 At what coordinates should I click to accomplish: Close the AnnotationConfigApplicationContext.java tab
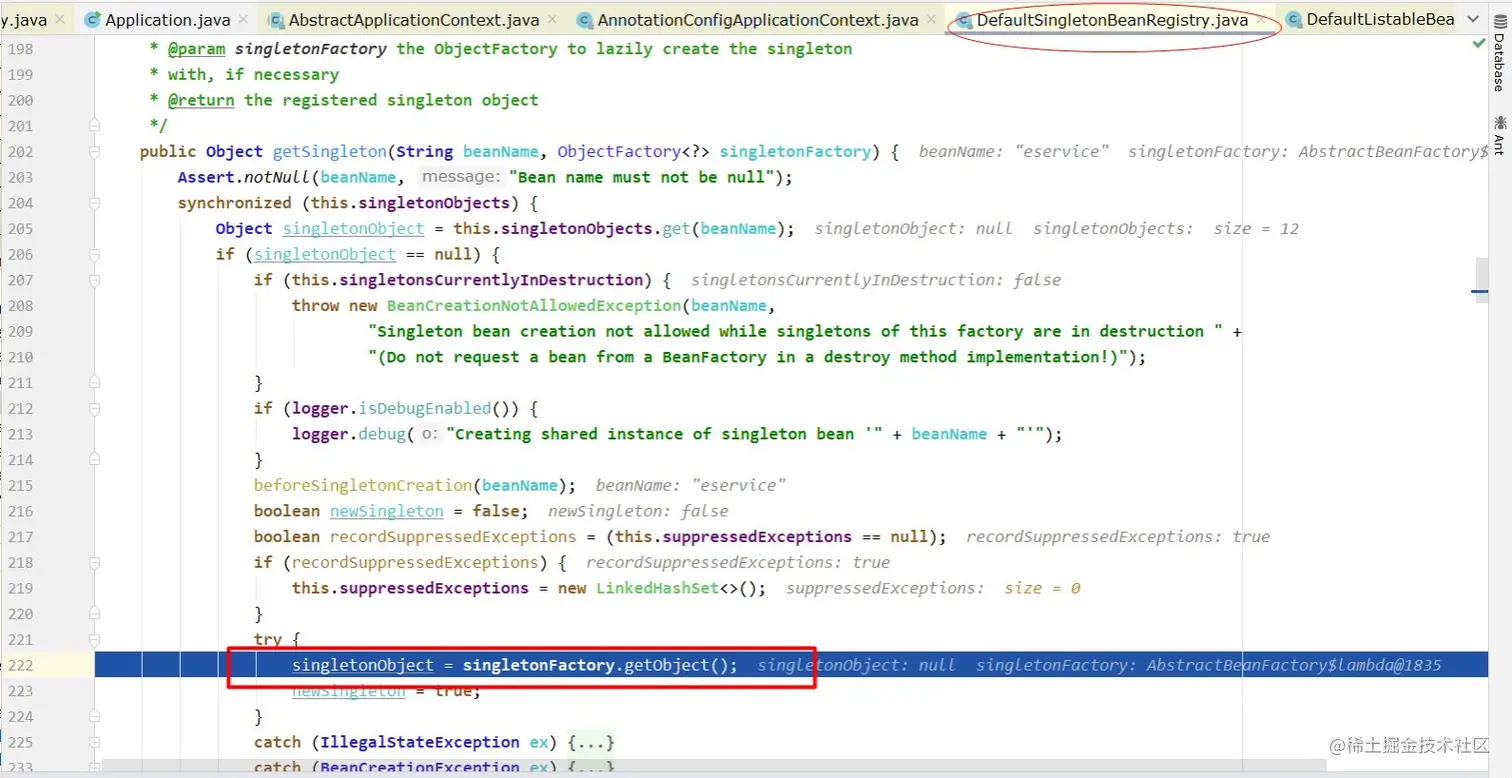pyautogui.click(x=933, y=20)
